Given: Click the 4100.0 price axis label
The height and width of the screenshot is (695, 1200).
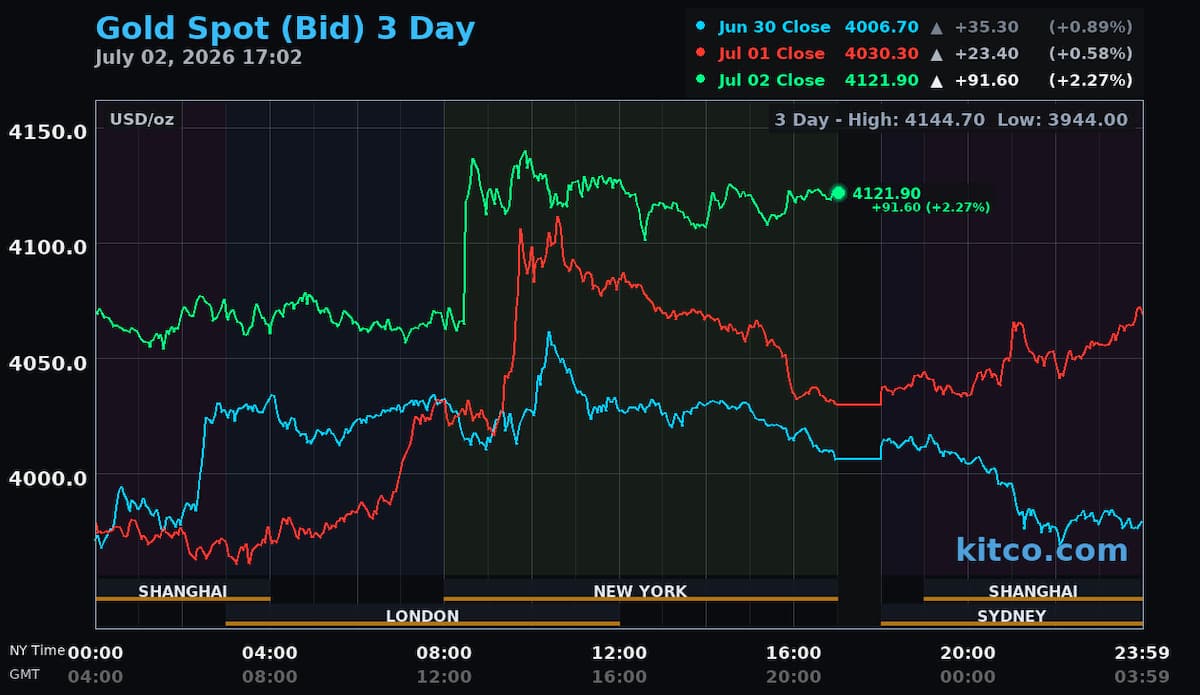Looking at the screenshot, I should (x=47, y=245).
